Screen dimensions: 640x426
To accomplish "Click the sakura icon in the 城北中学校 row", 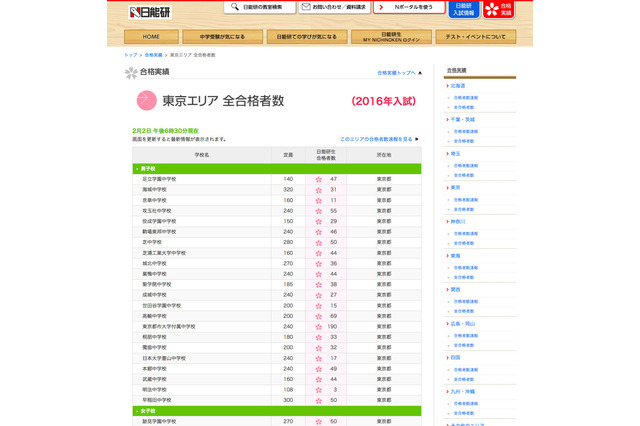I will pyautogui.click(x=319, y=264).
